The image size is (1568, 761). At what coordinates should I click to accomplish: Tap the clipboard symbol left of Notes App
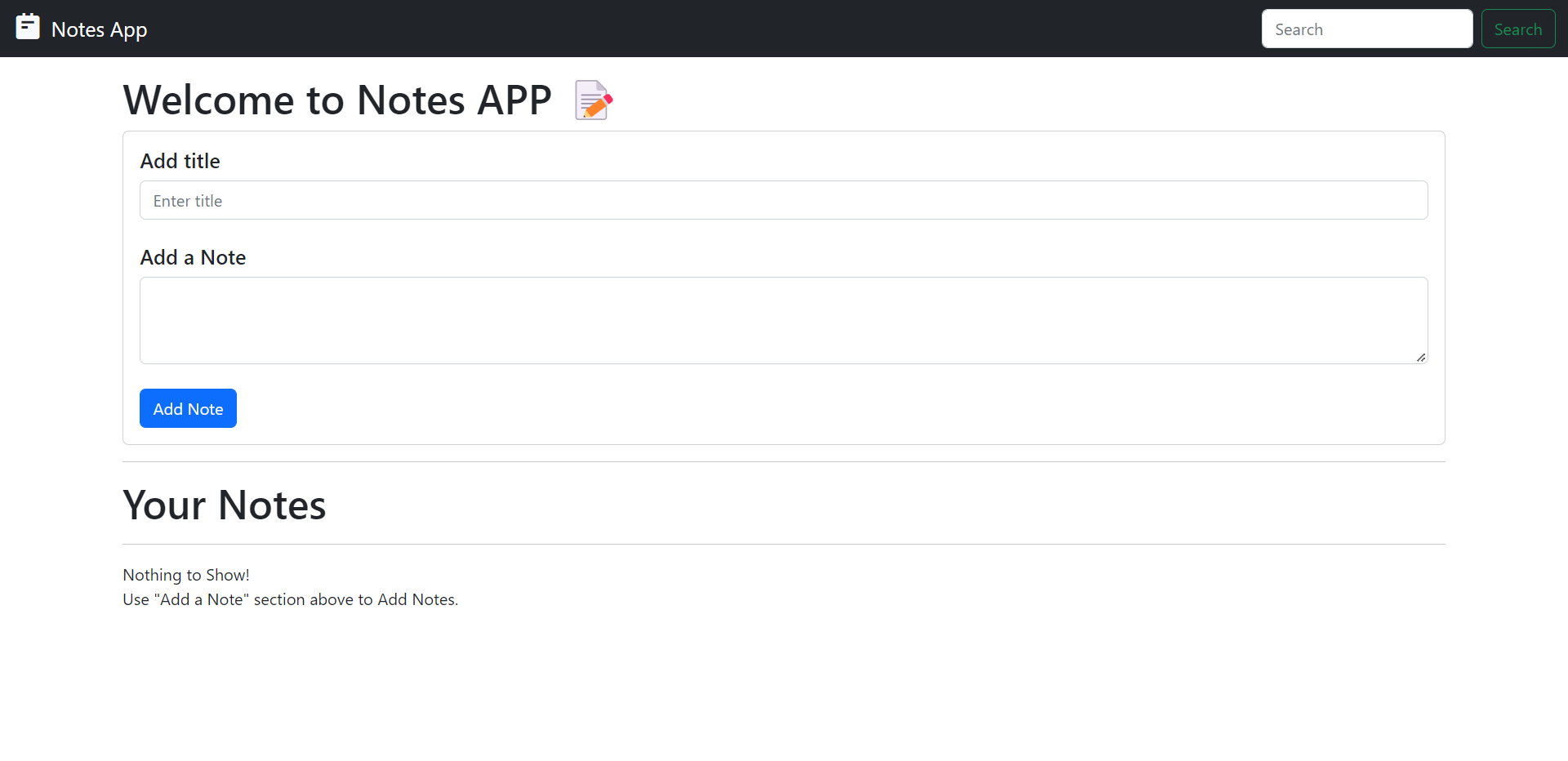(28, 26)
